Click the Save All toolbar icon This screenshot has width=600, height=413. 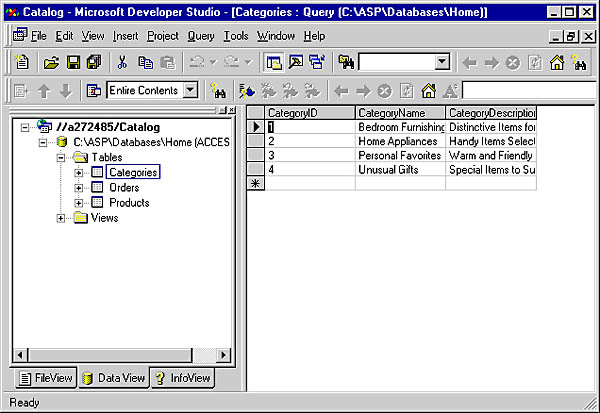tap(93, 62)
